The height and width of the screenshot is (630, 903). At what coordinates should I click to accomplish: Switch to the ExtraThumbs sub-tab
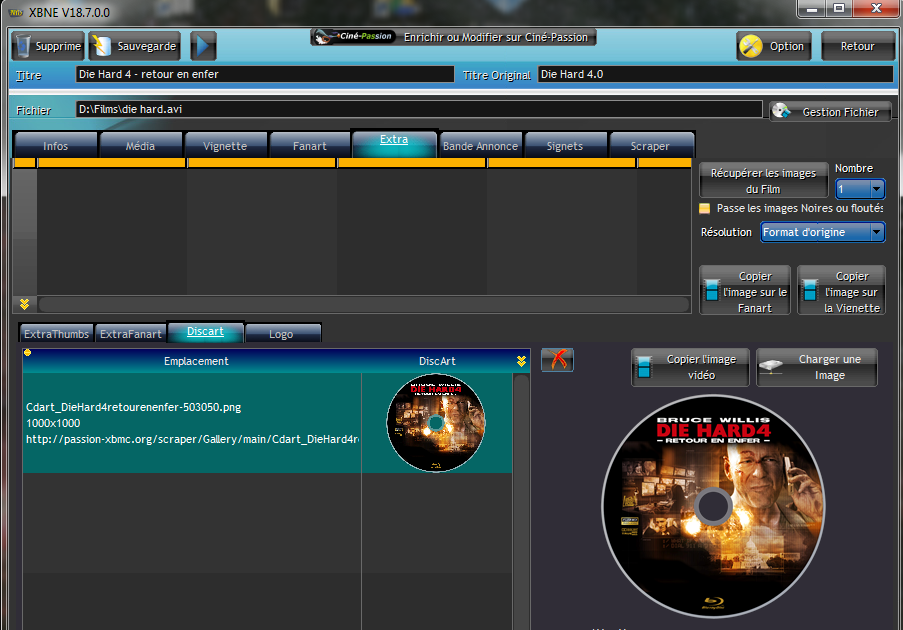[x=56, y=334]
